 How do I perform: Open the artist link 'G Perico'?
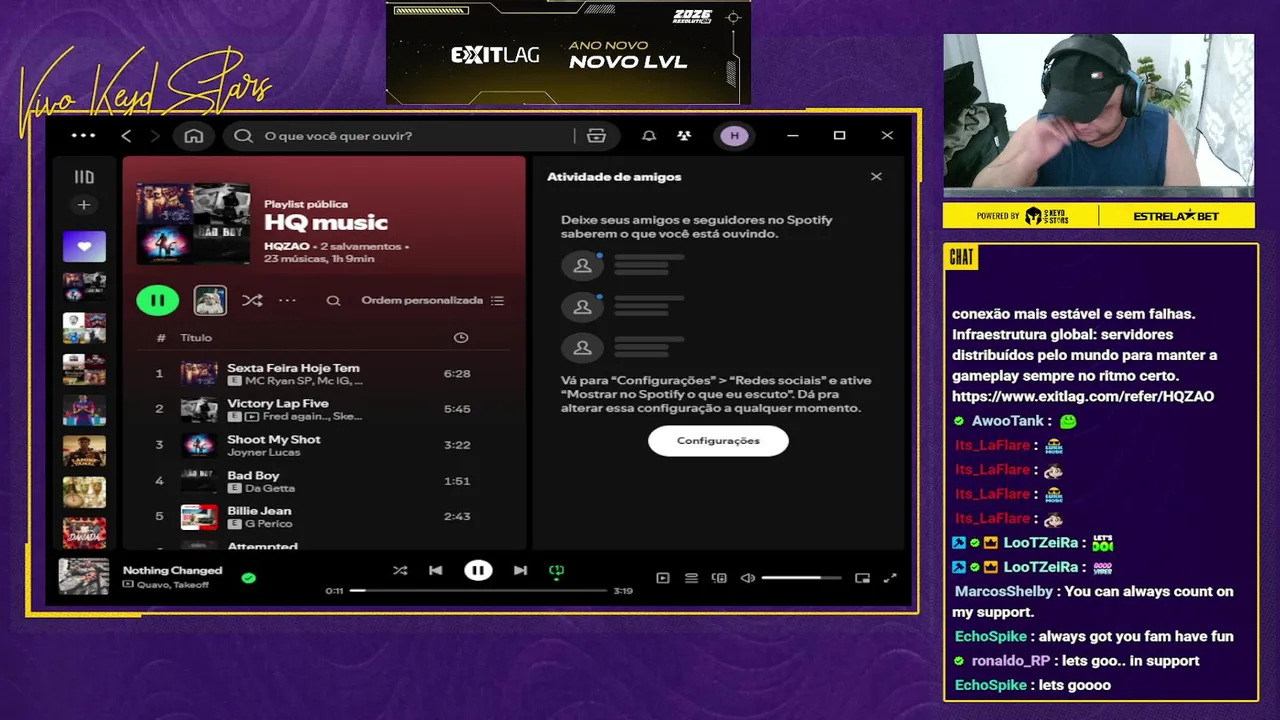(x=269, y=524)
